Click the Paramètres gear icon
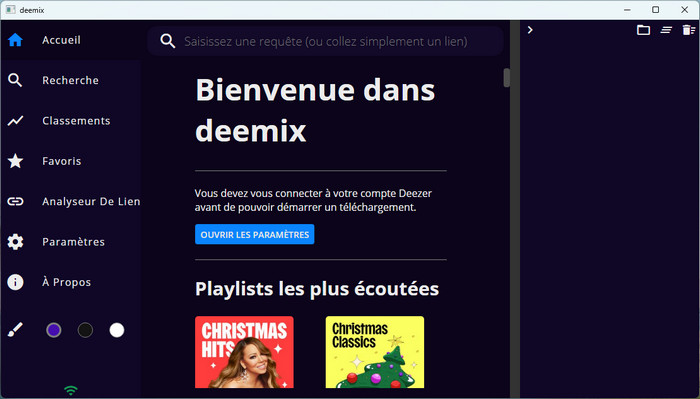 (x=15, y=242)
